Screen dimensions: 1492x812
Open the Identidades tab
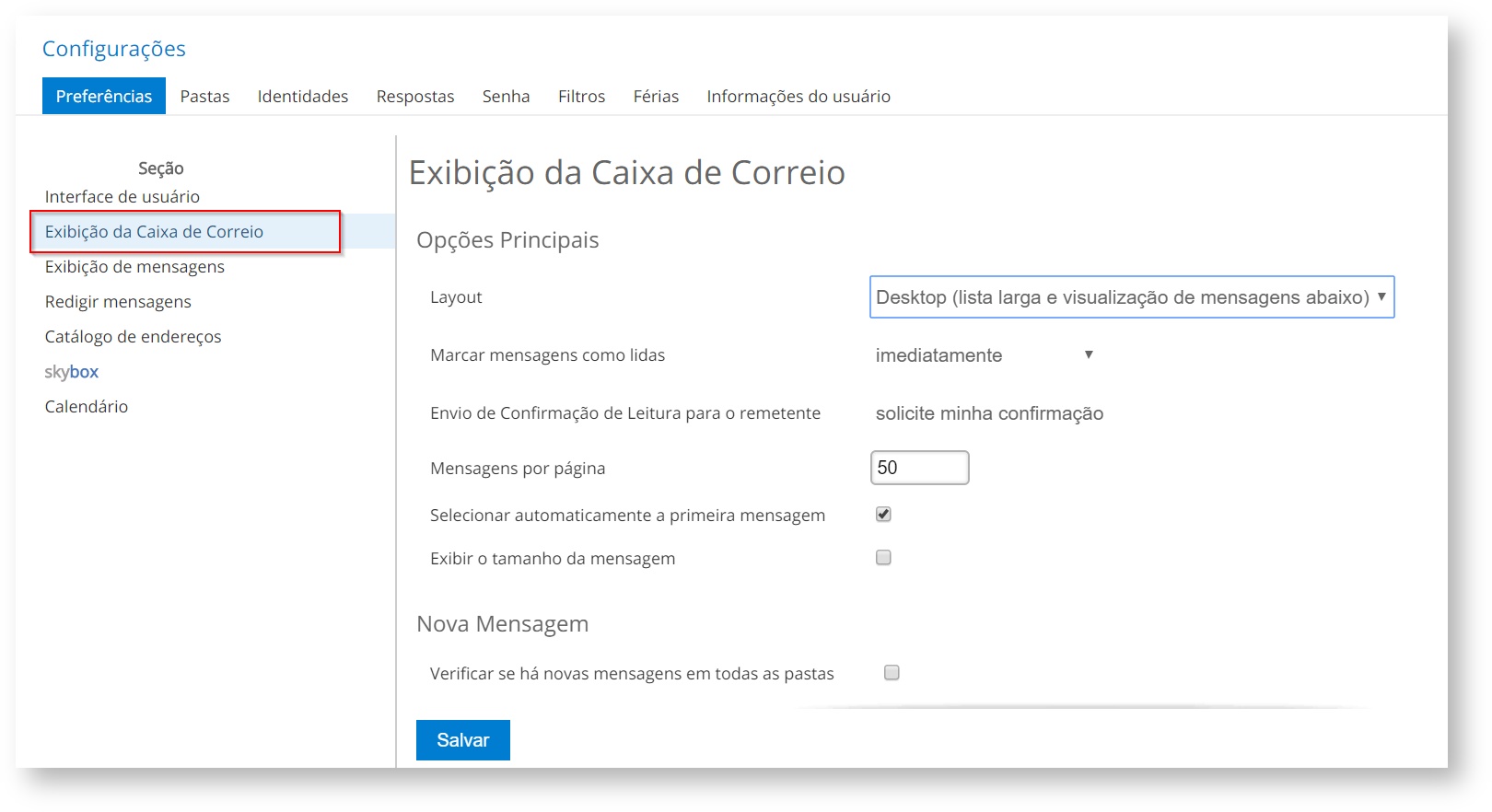tap(303, 96)
